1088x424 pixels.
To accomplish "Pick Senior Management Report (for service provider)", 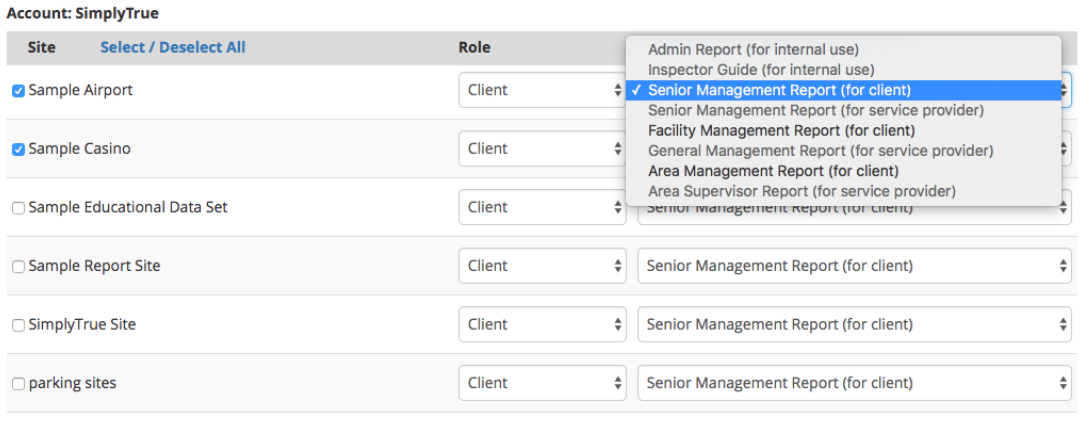I will [815, 110].
